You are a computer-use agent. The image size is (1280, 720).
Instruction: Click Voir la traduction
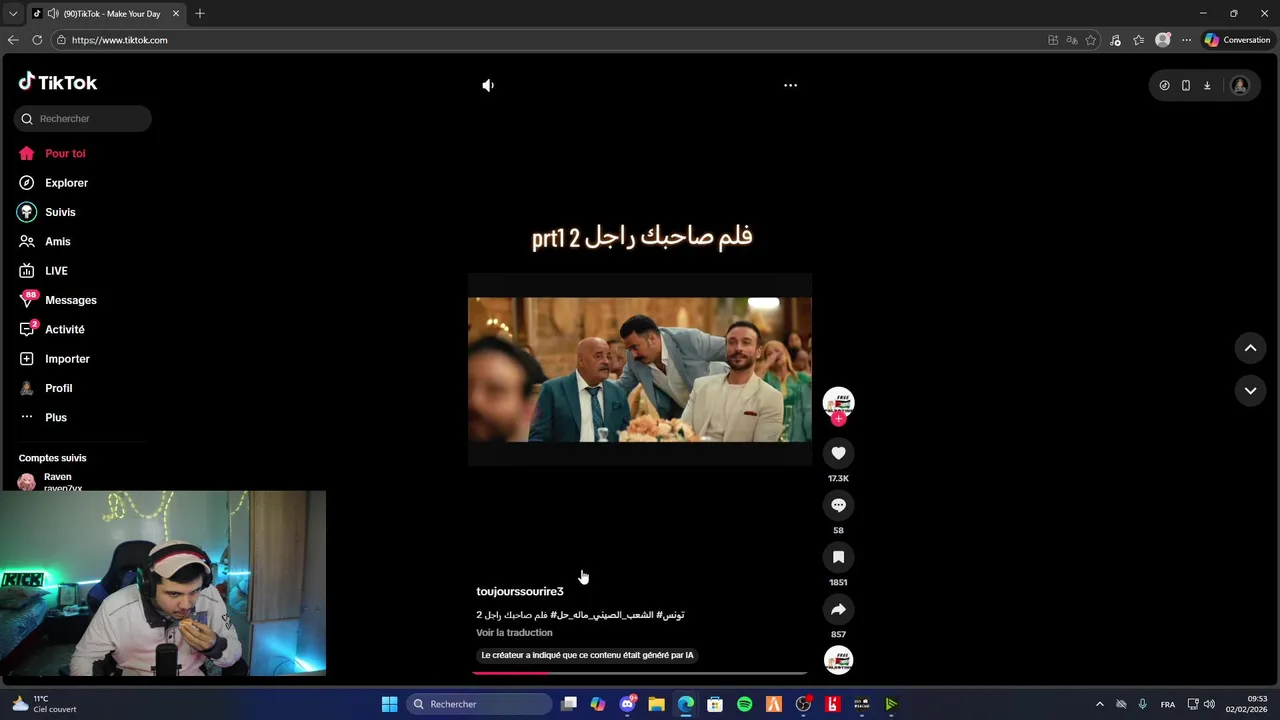[514, 633]
